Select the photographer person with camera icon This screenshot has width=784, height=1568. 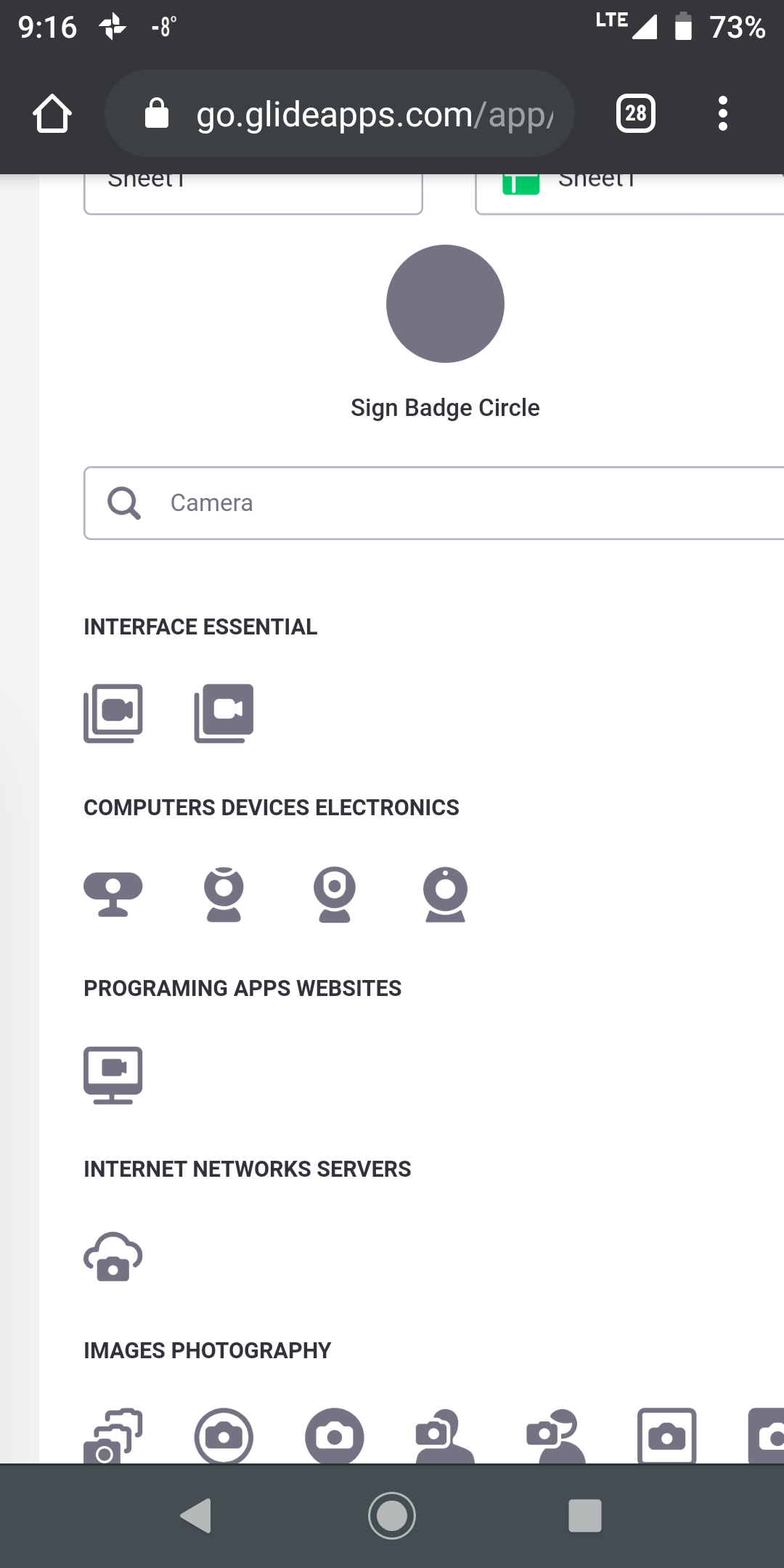(445, 1436)
